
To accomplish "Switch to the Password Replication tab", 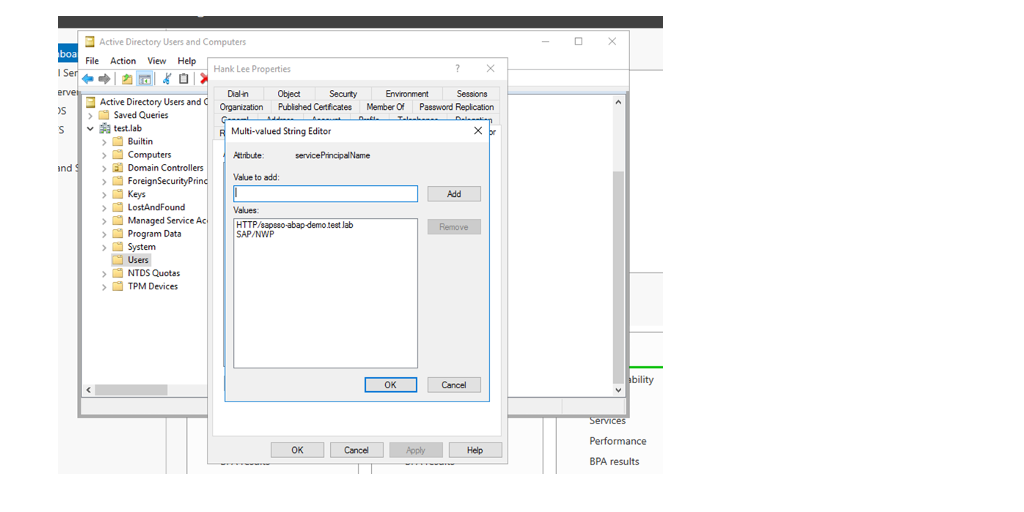I will coord(456,107).
